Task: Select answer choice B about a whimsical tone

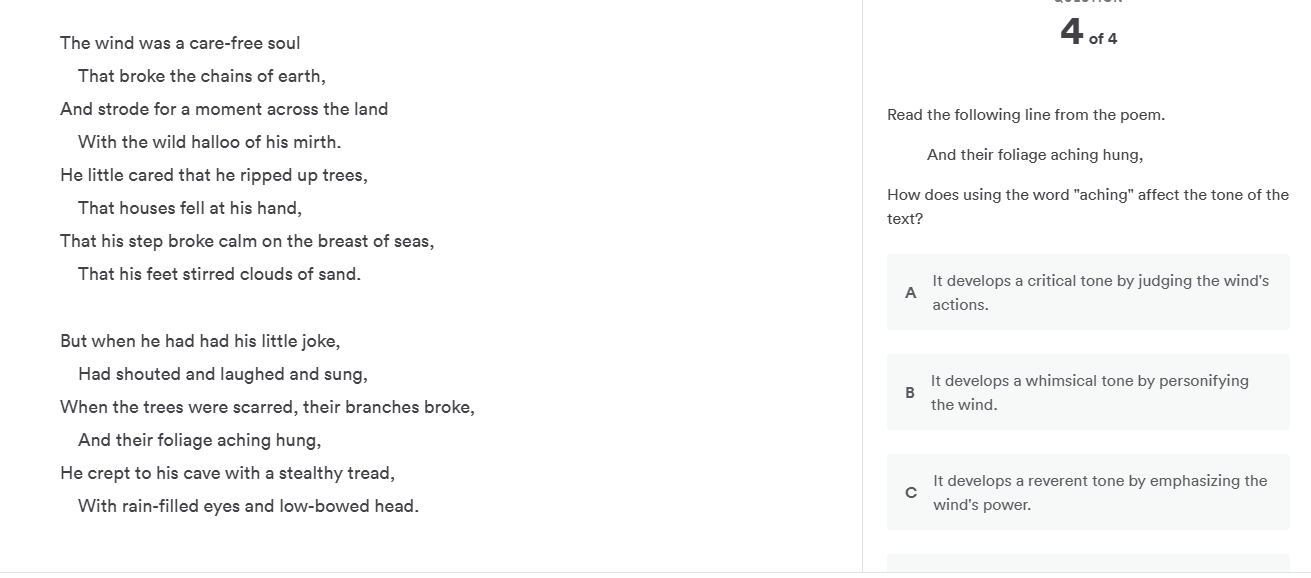Action: click(1088, 392)
